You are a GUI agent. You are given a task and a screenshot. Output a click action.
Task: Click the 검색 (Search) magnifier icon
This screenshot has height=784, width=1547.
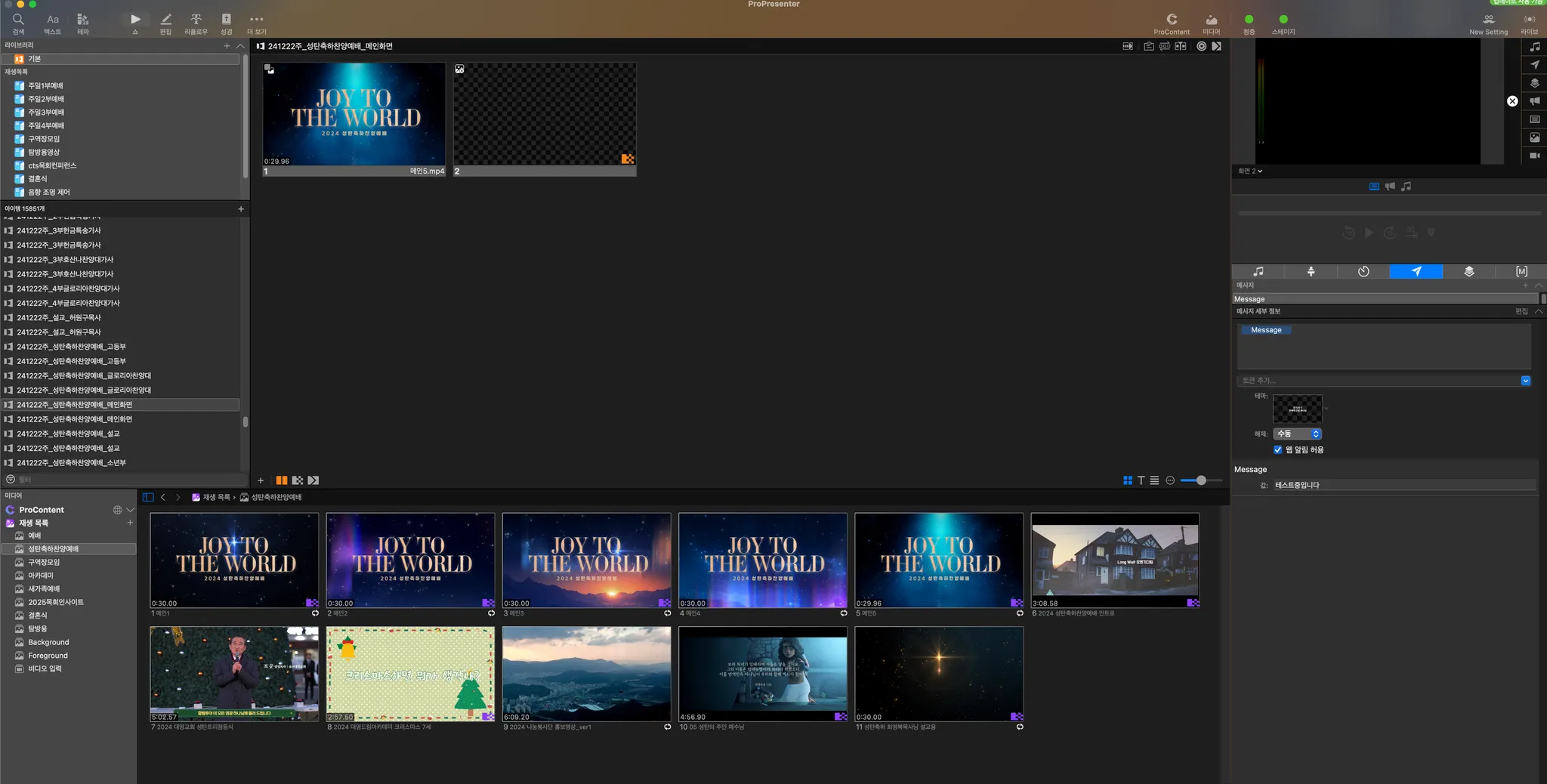18,20
